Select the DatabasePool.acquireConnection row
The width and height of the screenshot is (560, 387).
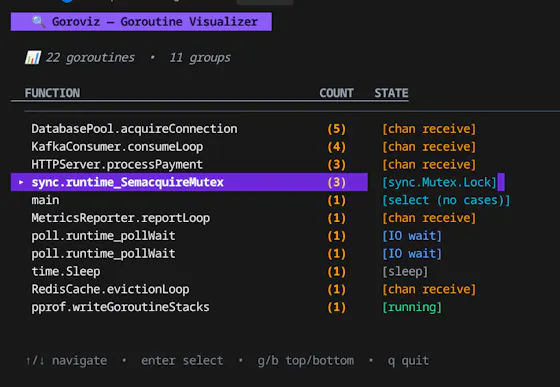[254, 129]
